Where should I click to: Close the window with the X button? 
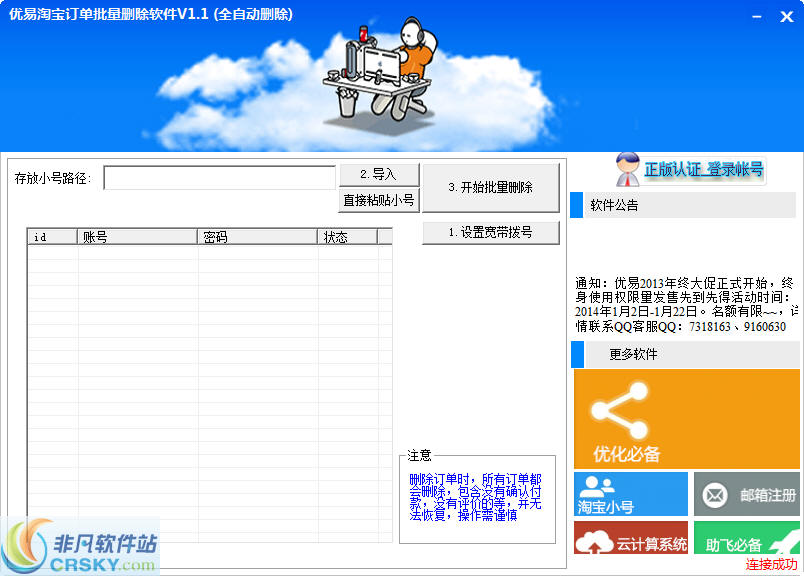pyautogui.click(x=787, y=17)
